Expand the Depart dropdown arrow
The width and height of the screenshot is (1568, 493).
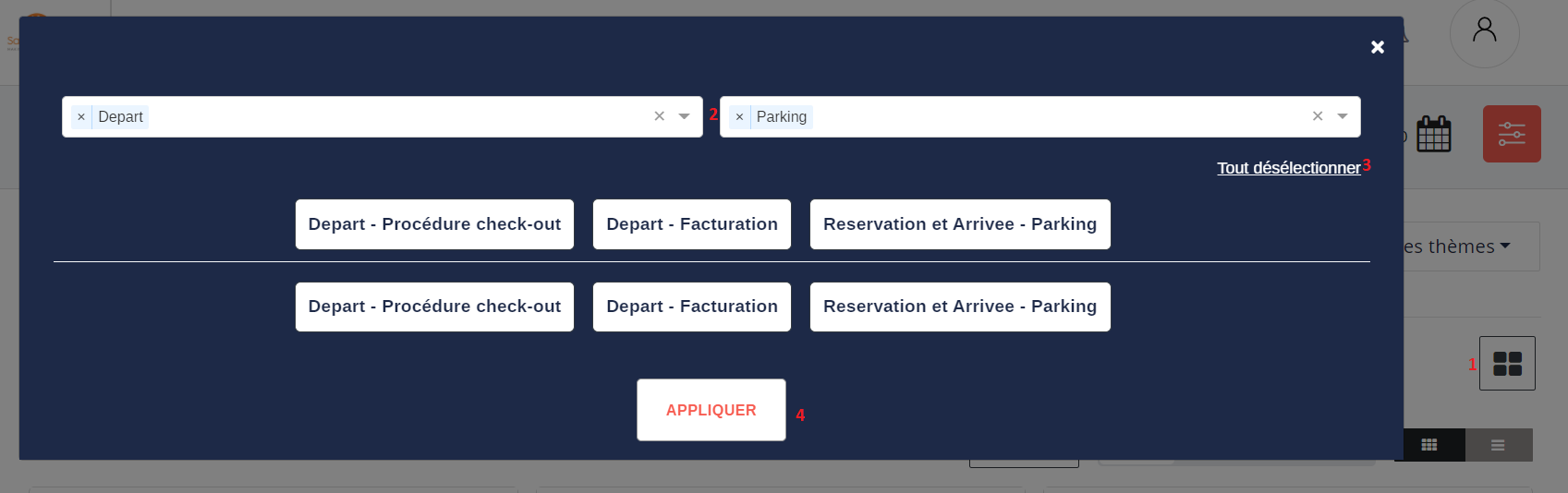[684, 116]
